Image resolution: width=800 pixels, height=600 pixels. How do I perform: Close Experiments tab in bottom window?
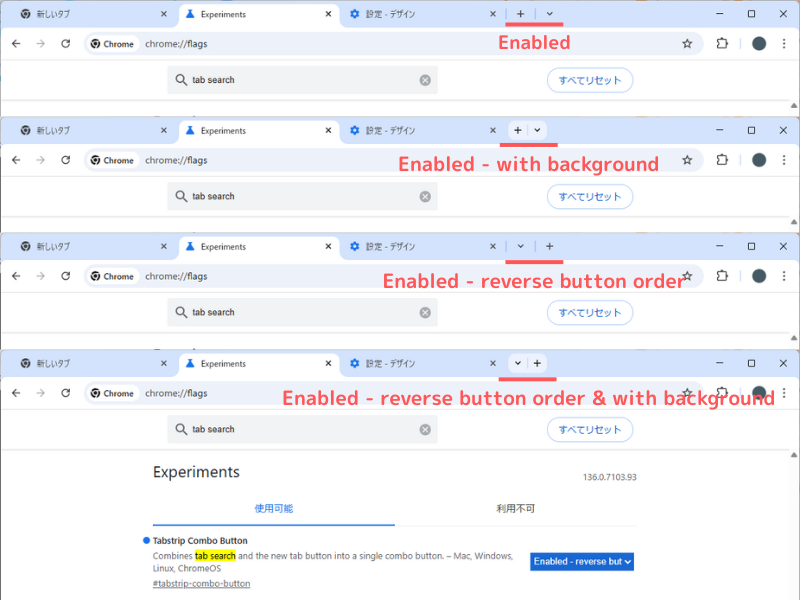point(329,363)
